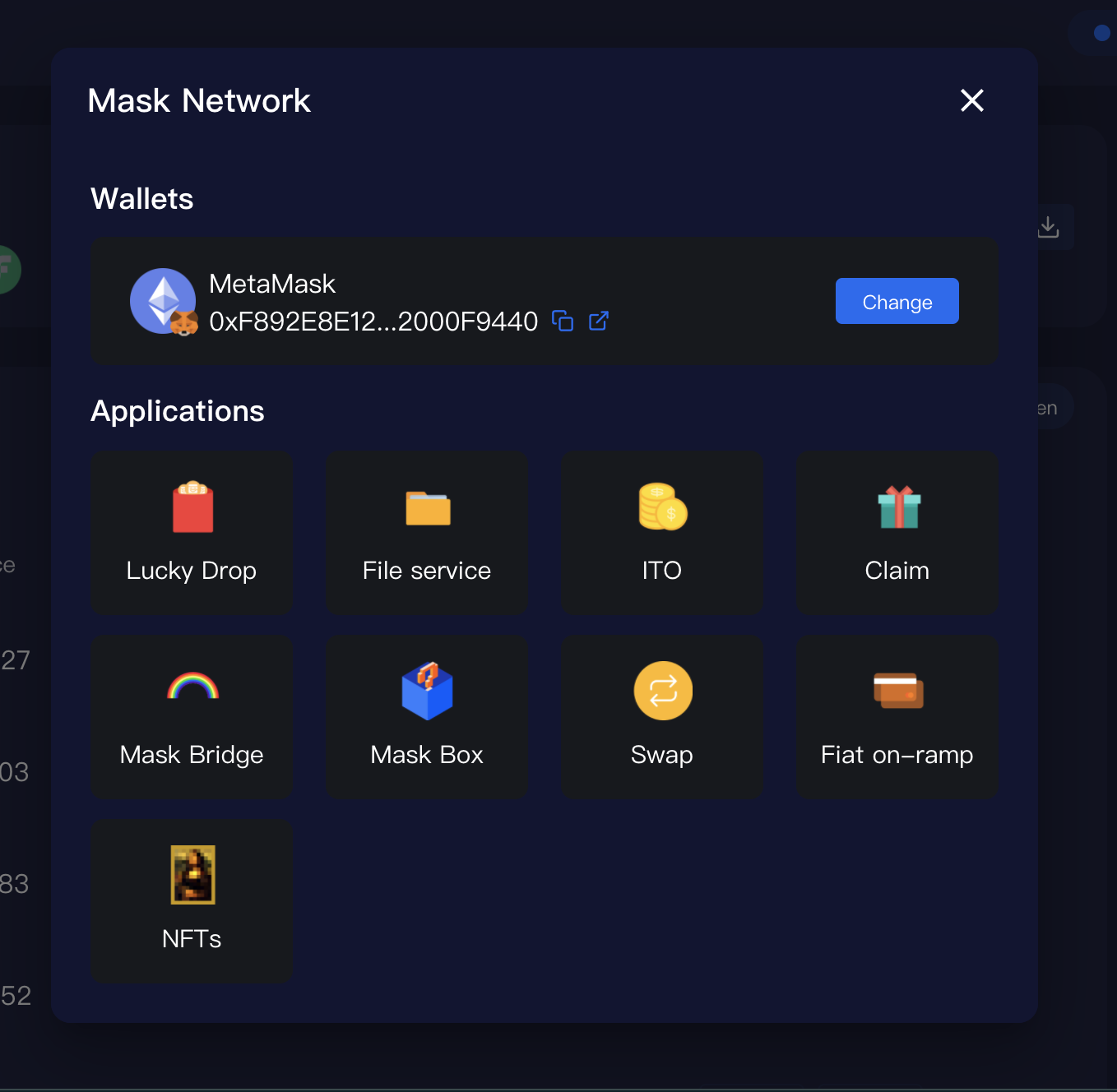Screen dimensions: 1117x1092
Task: Click the Ethereum MetaMask wallet avatar
Action: pyautogui.click(x=164, y=302)
